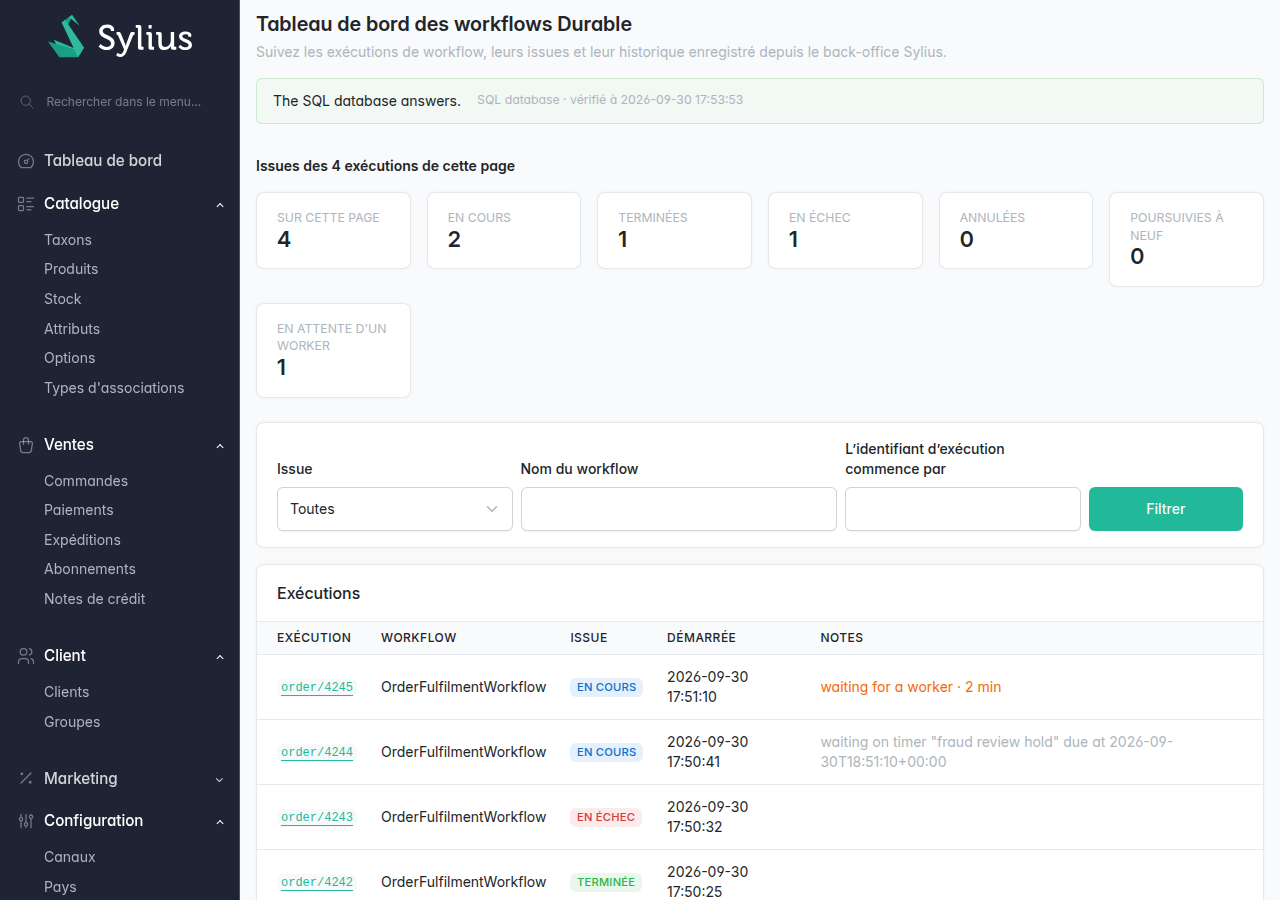Viewport: 1280px width, 900px height.
Task: Focus the execution identifier prefix field
Action: pyautogui.click(x=963, y=509)
